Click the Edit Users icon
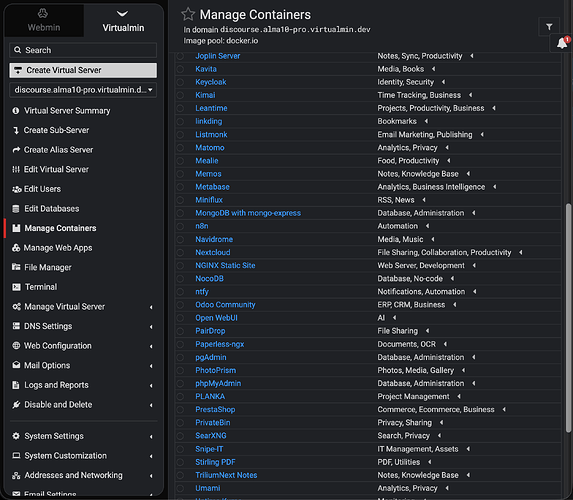 point(16,189)
